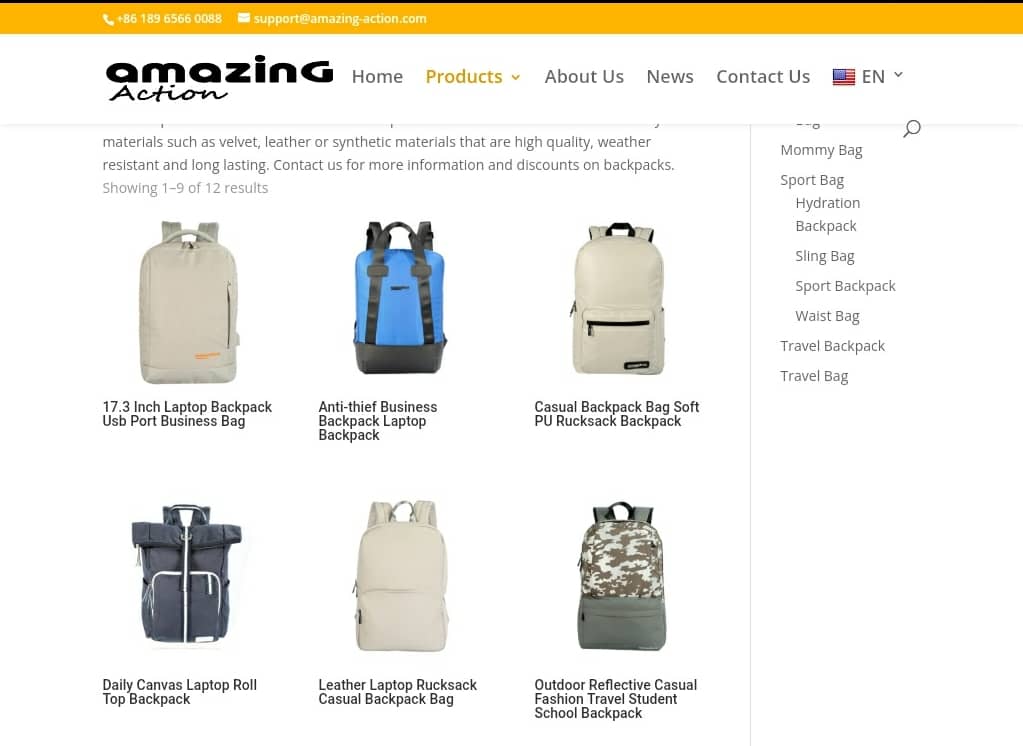This screenshot has width=1023, height=746.
Task: Select the Waist Bag category
Action: click(827, 316)
